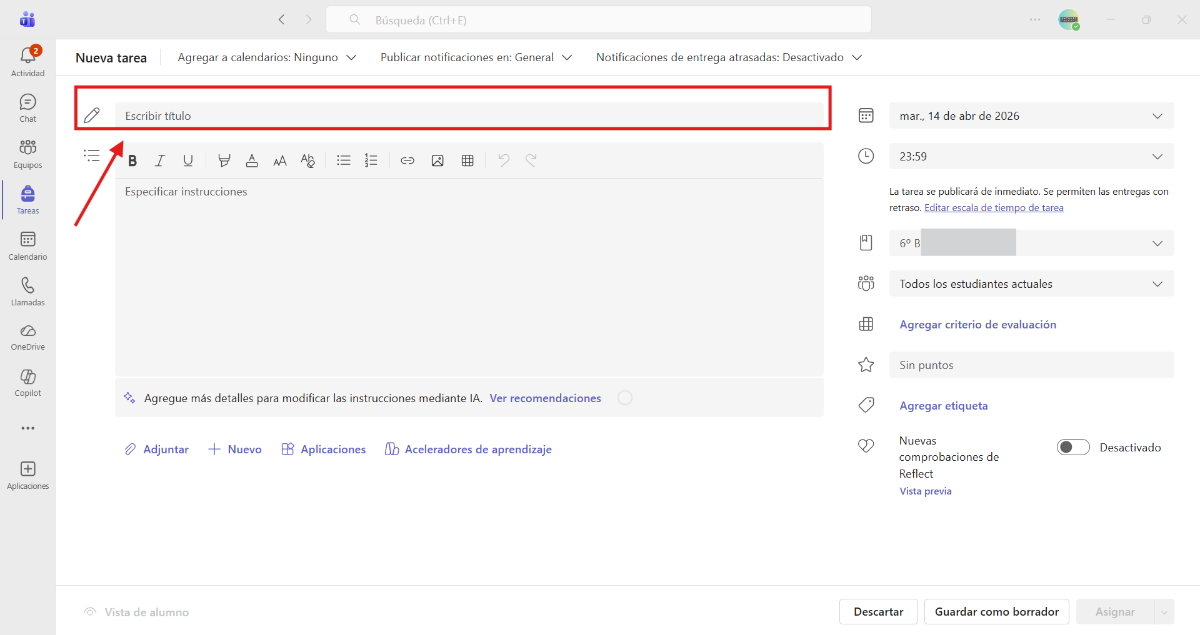
Task: Go back with the navigation arrow
Action: (x=281, y=19)
